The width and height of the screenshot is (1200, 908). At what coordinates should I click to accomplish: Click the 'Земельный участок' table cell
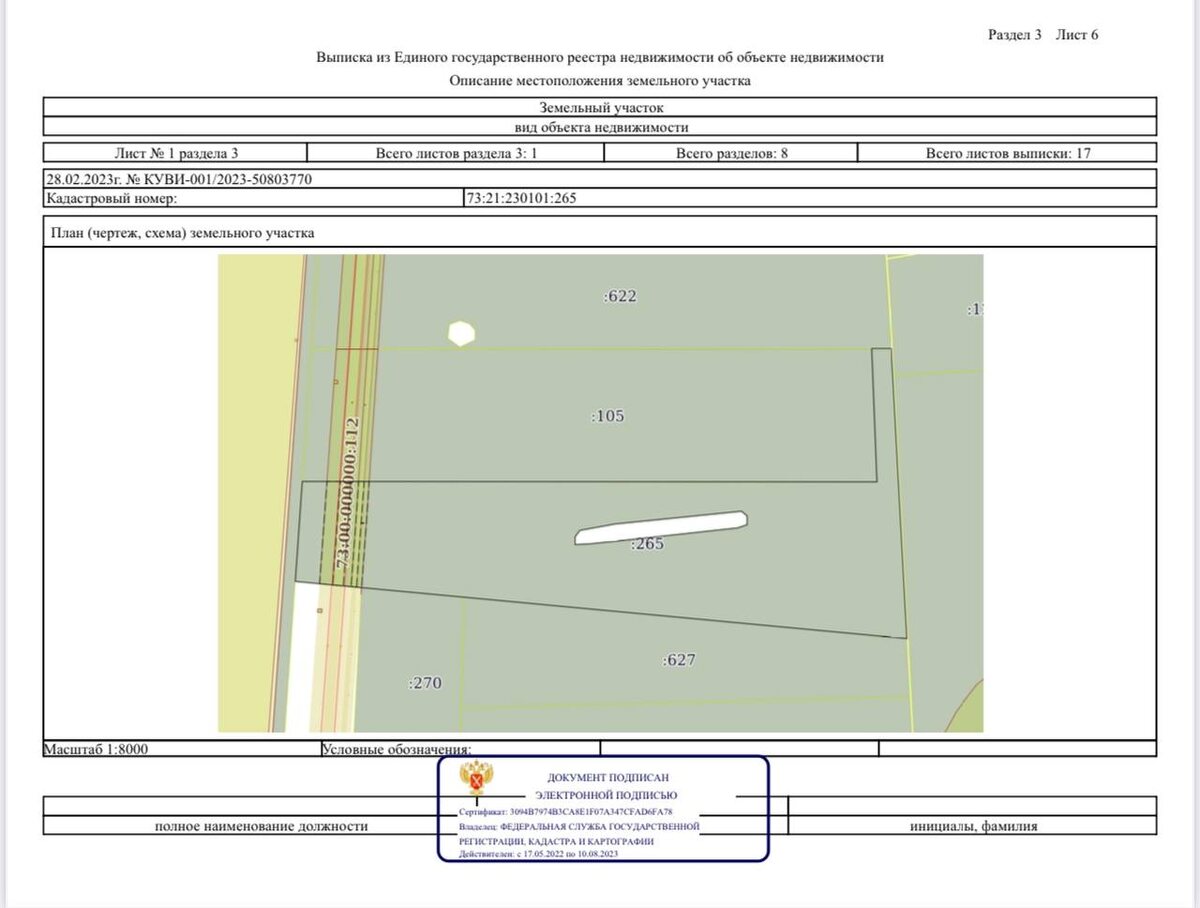pos(600,108)
